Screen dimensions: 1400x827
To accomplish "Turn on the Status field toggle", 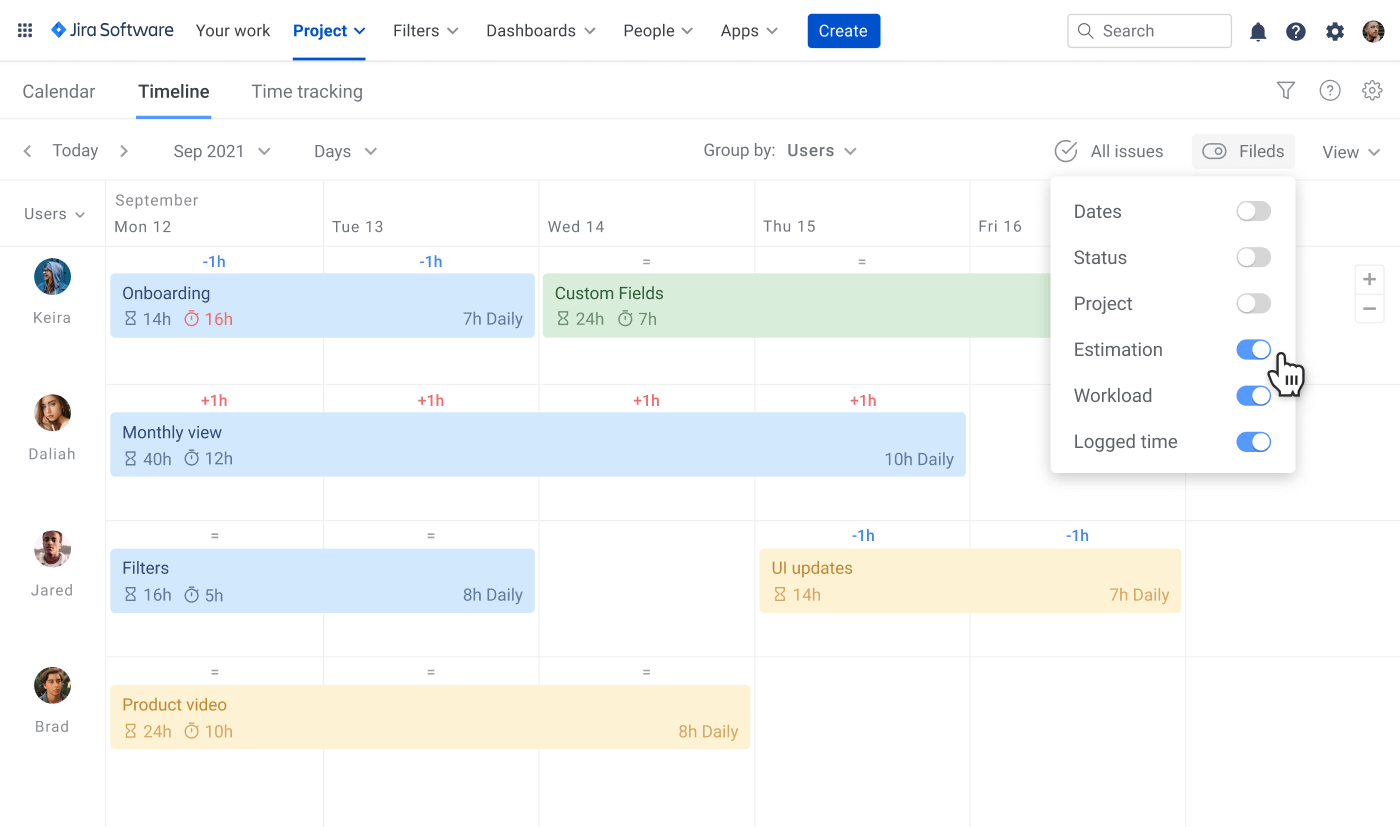I will [x=1253, y=258].
